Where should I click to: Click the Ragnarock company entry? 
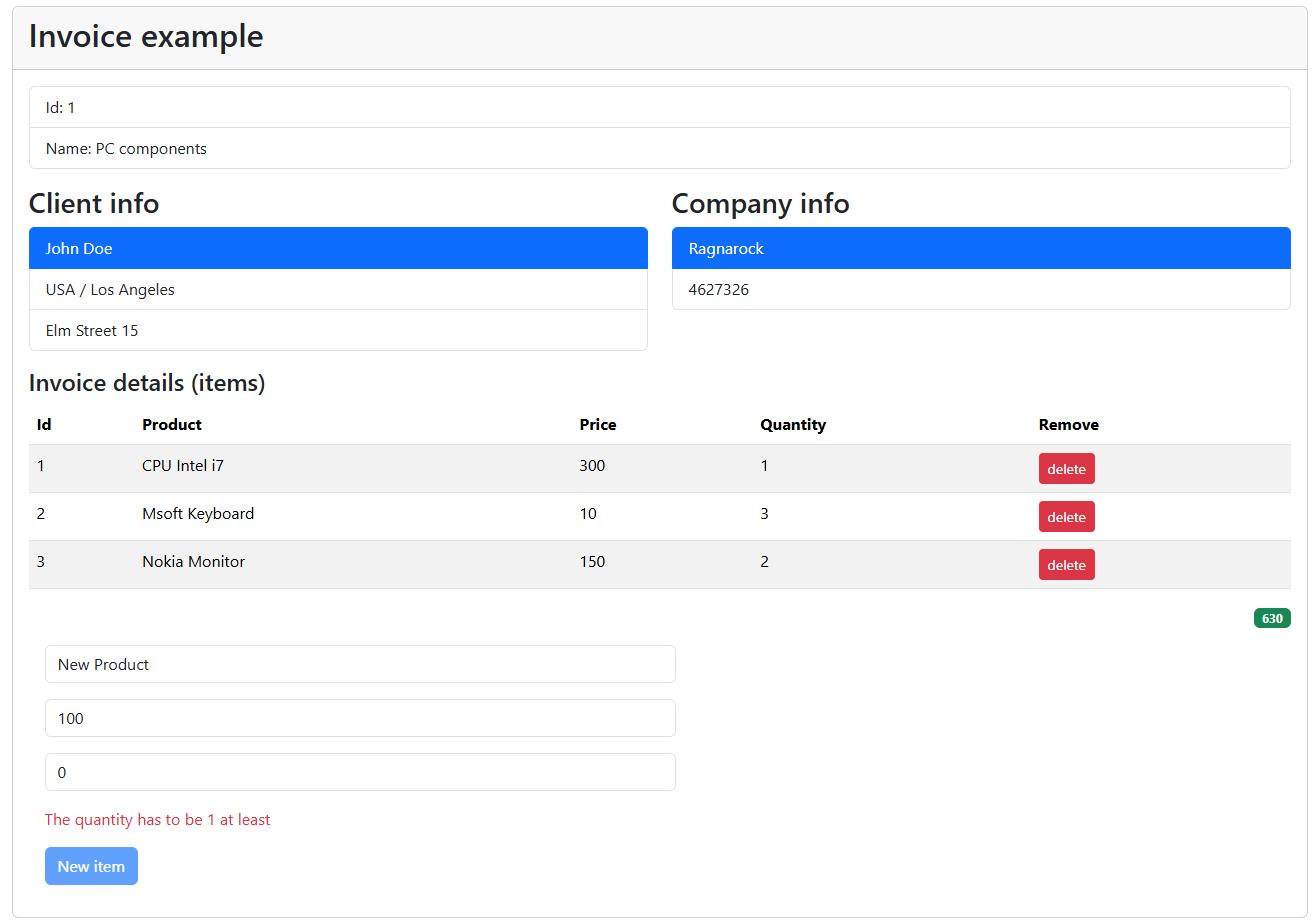[980, 248]
